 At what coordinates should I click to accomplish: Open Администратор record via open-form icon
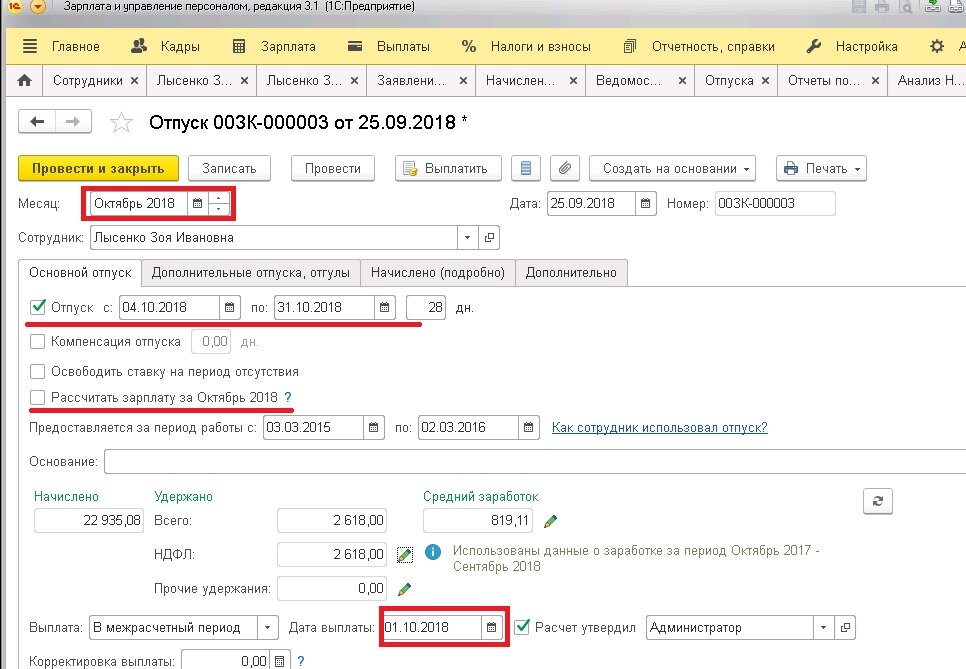tap(845, 628)
